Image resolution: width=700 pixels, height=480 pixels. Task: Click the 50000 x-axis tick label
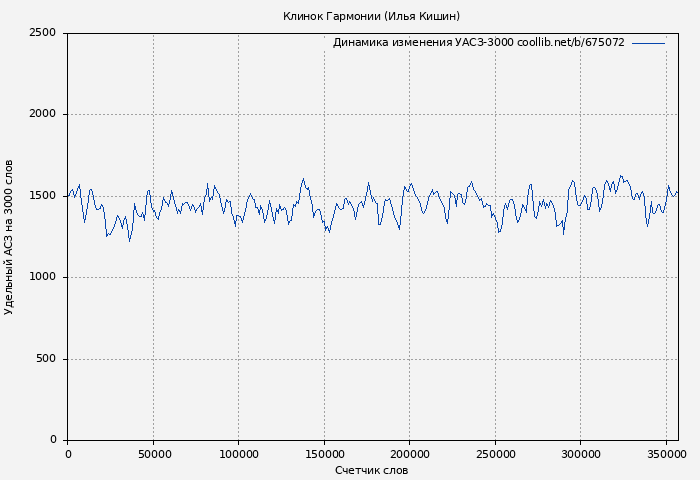click(153, 454)
